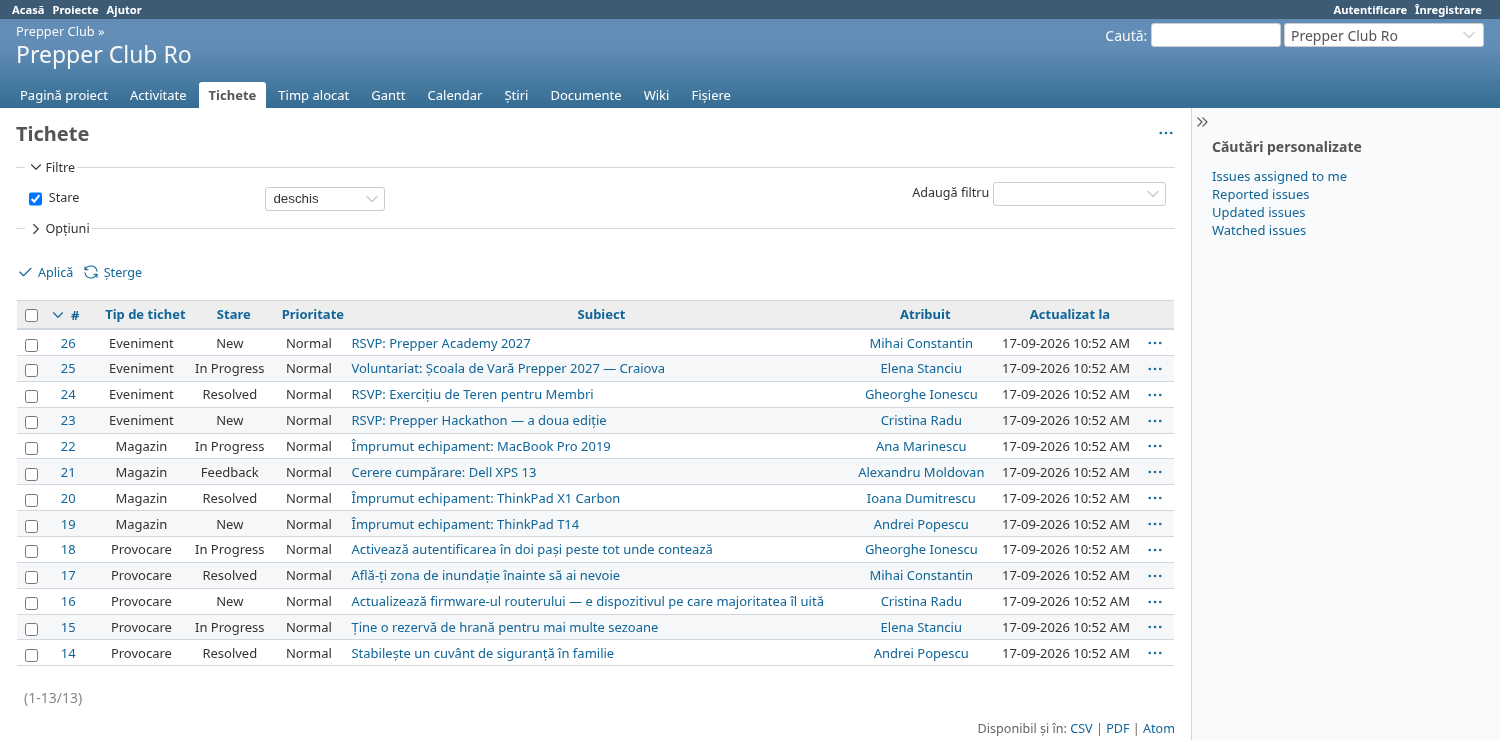
Task: Toggle sort direction arrow beside # column
Action: [58, 315]
